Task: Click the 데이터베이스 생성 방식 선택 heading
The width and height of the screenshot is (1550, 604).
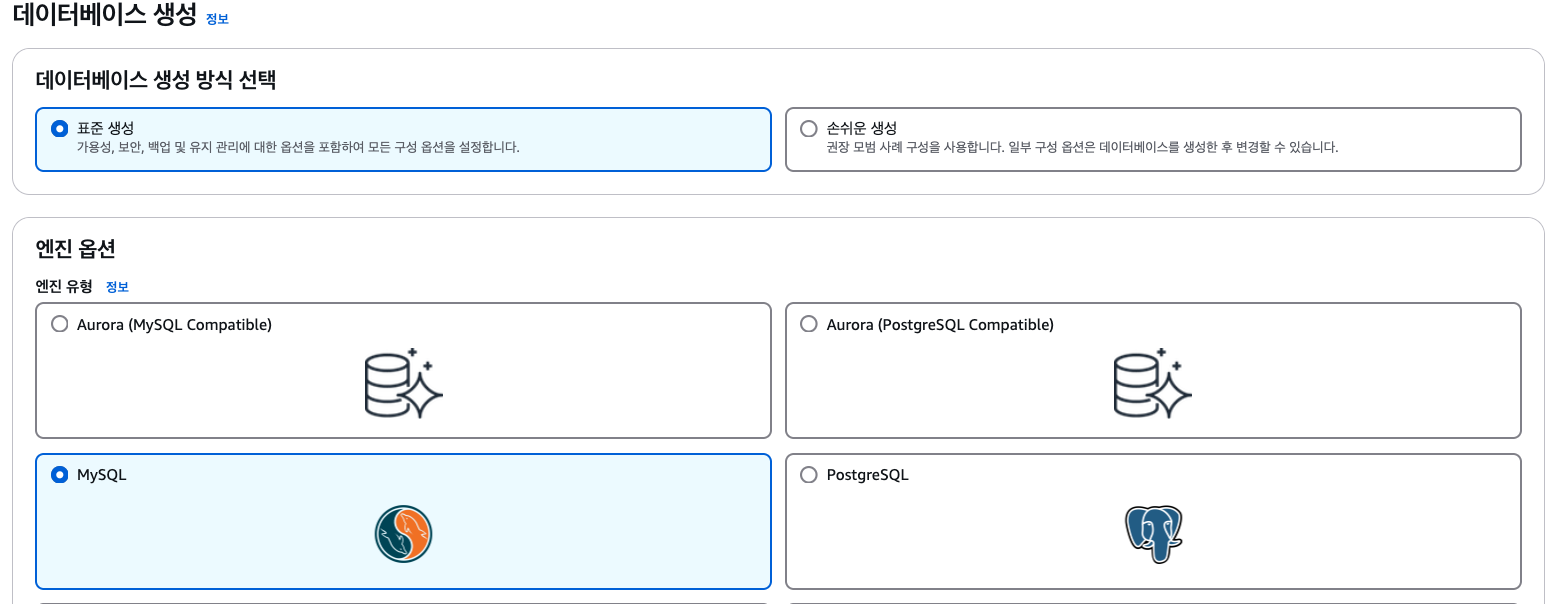Action: pyautogui.click(x=156, y=80)
